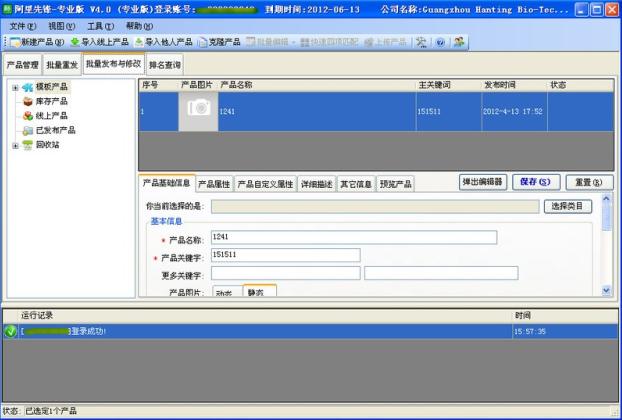This screenshot has width=622, height=420.
Task: Click the 产品名称 input field
Action: (354, 237)
